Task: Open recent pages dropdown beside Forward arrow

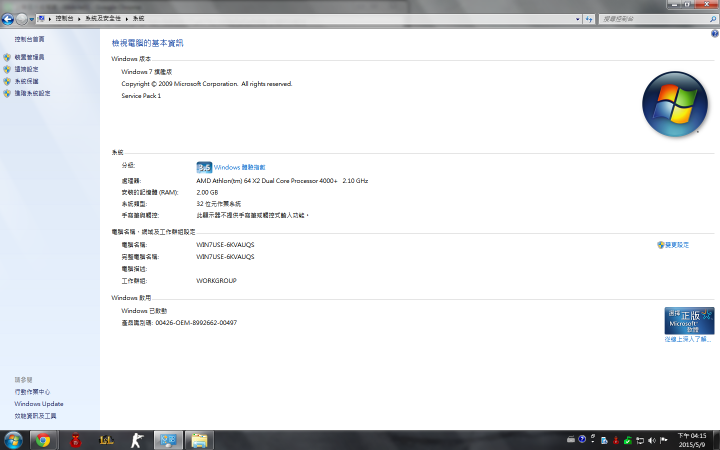Action: pos(31,19)
